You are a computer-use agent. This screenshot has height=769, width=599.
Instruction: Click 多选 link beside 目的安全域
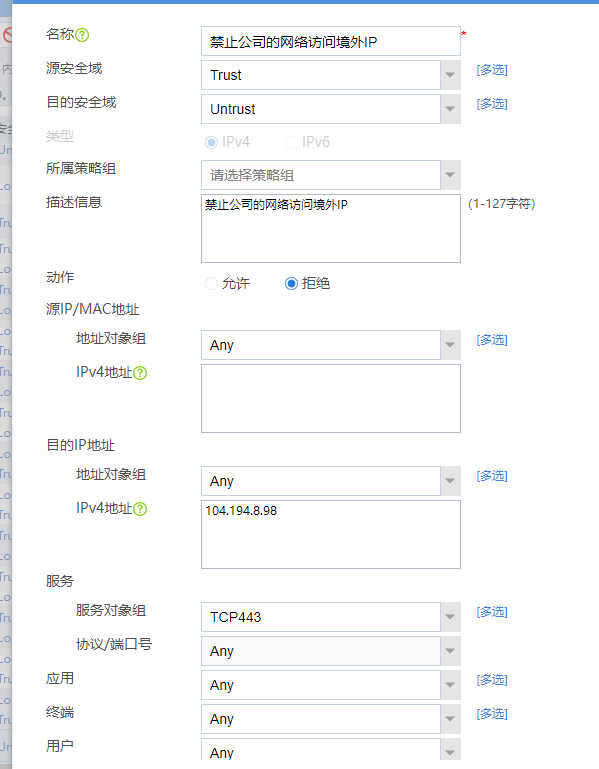492,104
